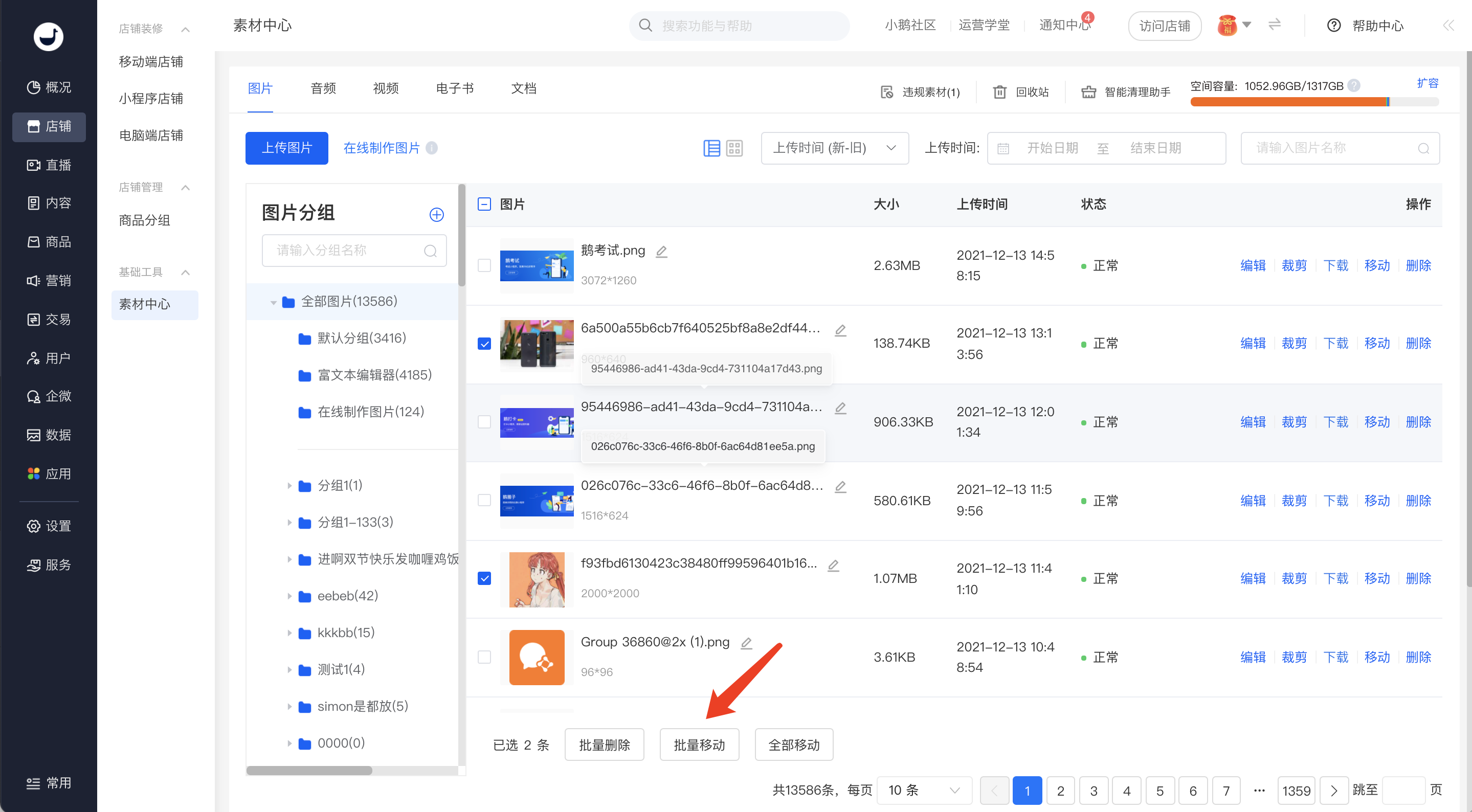
Task: Open 概况 overview in left navigation
Action: coord(49,87)
